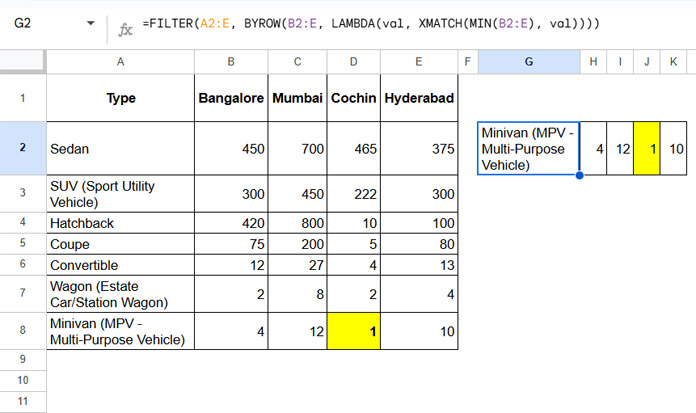Select the 'Convertible' cell
Screen dimensions: 696x413
coord(120,264)
